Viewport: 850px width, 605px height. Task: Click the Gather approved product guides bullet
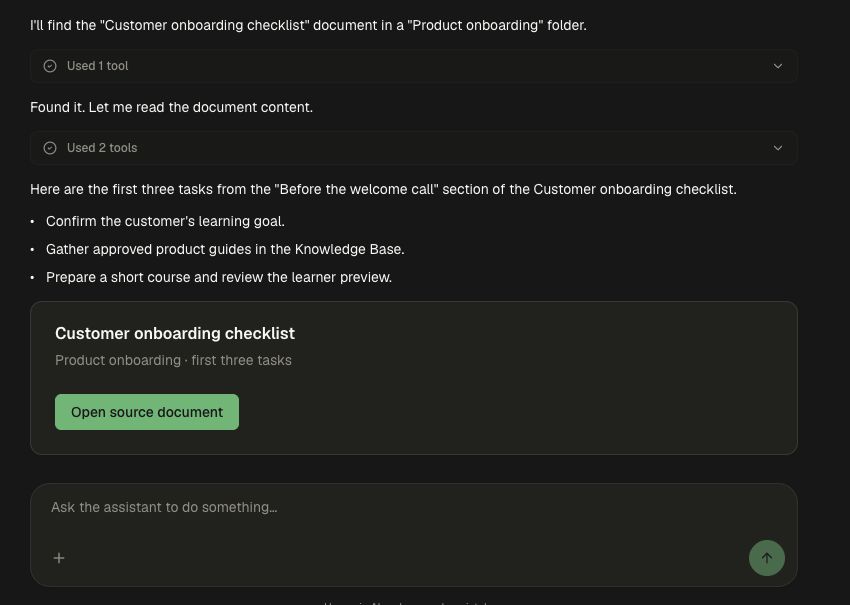pyautogui.click(x=225, y=249)
